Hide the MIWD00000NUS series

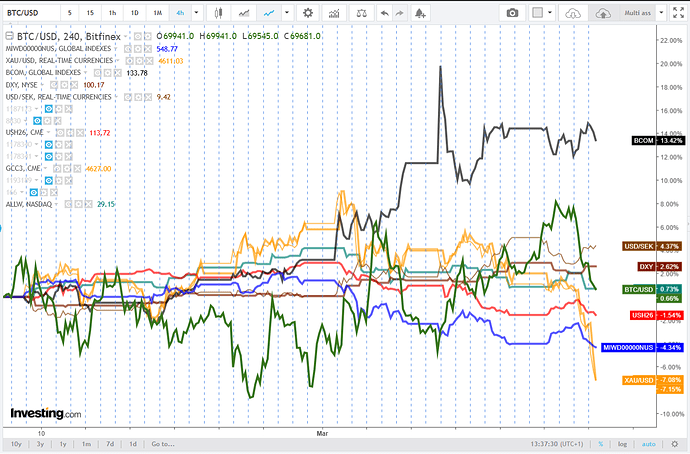(x=128, y=49)
